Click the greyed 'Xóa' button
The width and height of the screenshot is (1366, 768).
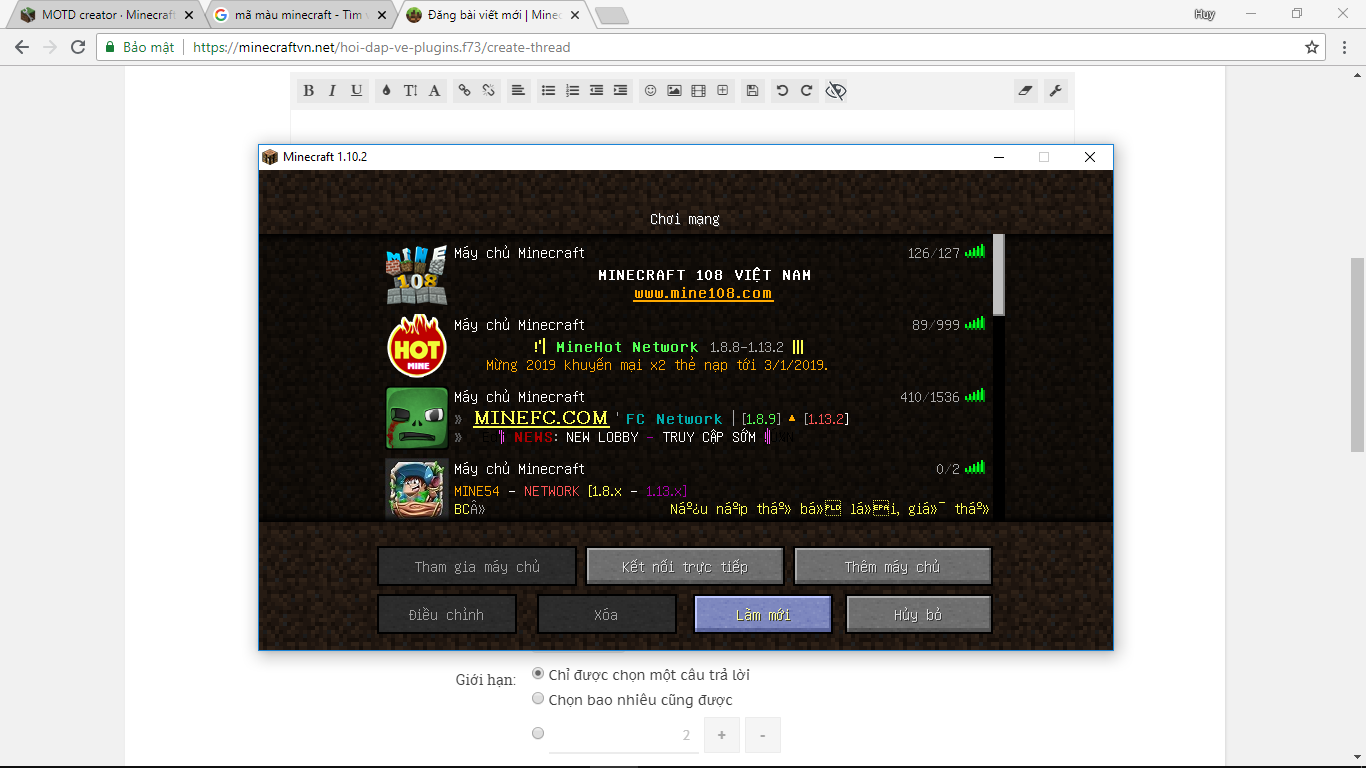607,614
